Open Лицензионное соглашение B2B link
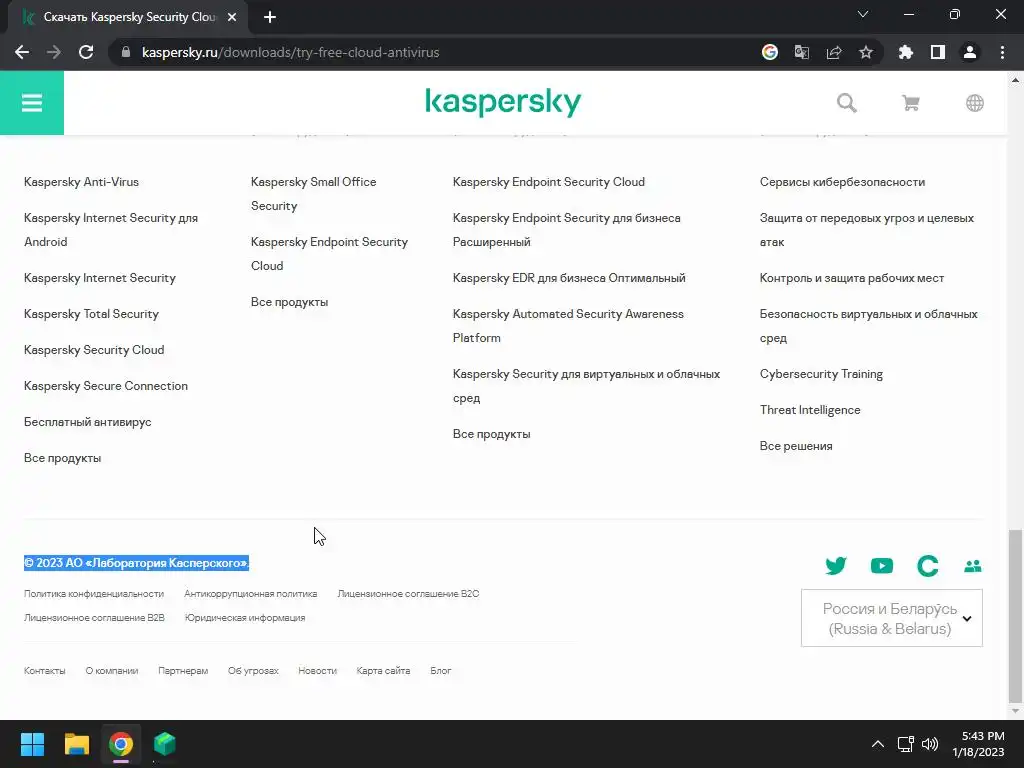1024x768 pixels. 94,618
